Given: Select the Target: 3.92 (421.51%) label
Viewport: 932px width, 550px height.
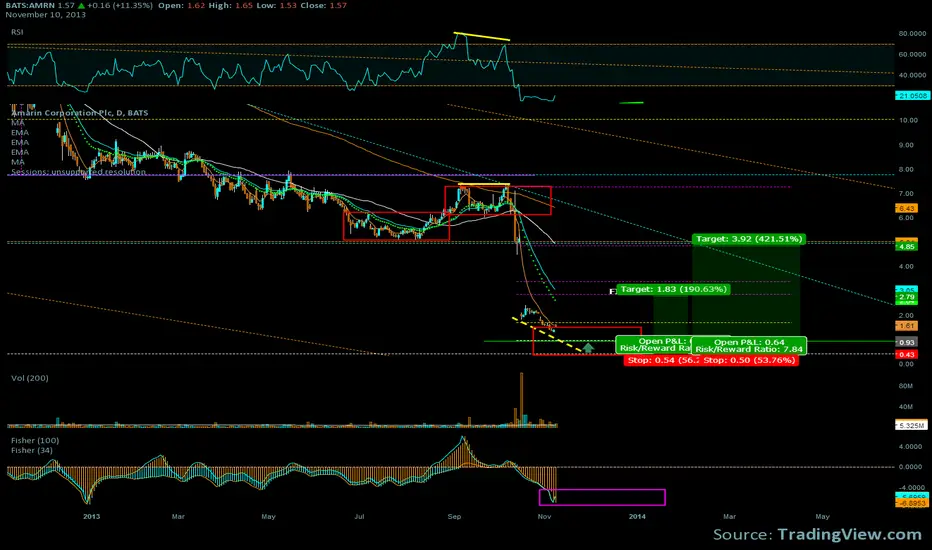Looking at the screenshot, I should [749, 239].
